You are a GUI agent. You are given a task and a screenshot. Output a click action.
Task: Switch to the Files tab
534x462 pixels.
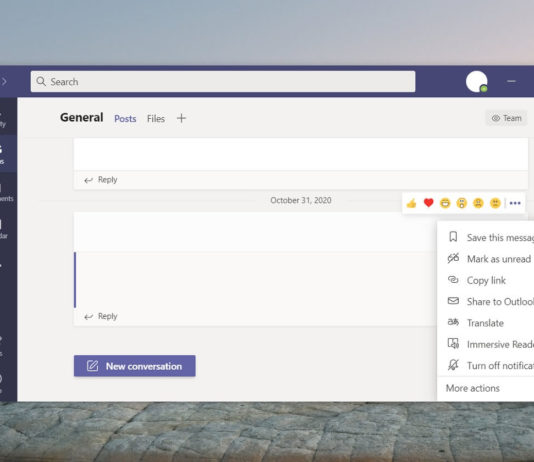click(156, 118)
